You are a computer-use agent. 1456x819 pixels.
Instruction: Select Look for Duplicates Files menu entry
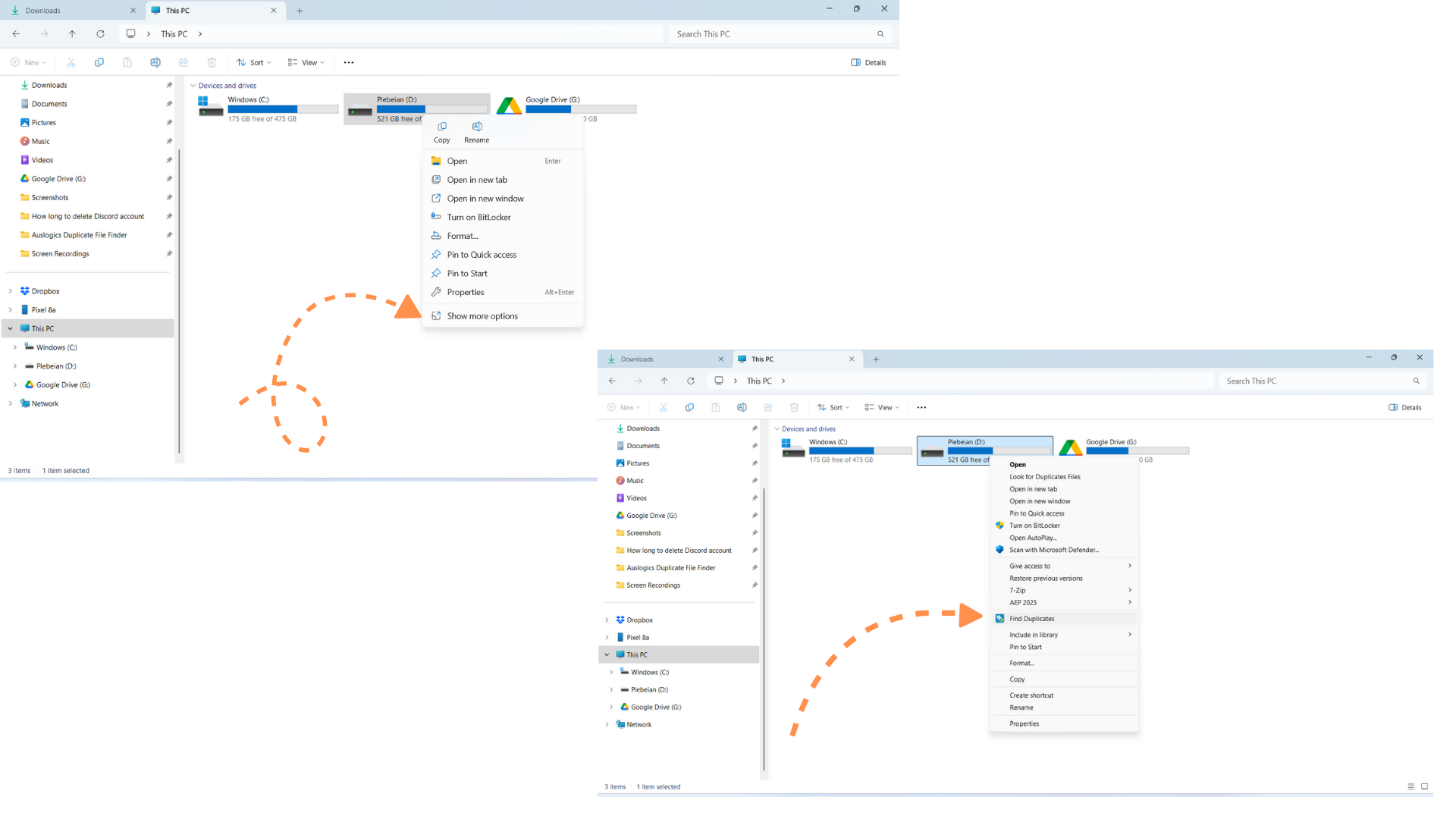[1044, 477]
